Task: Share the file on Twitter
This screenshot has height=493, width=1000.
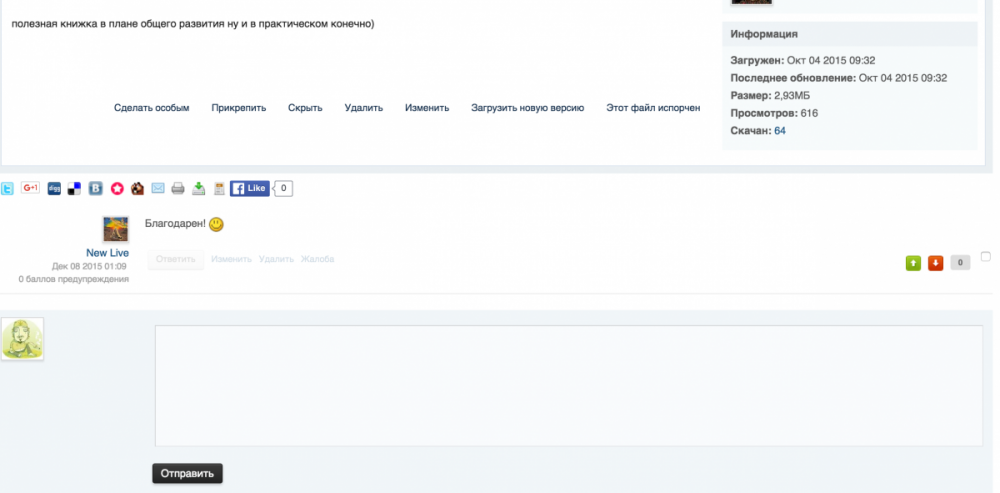Action: [x=7, y=188]
